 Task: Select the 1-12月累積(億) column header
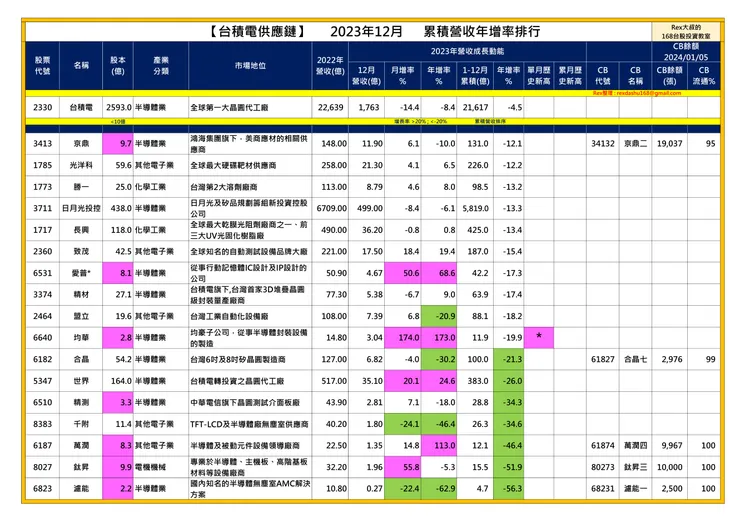tap(475, 76)
